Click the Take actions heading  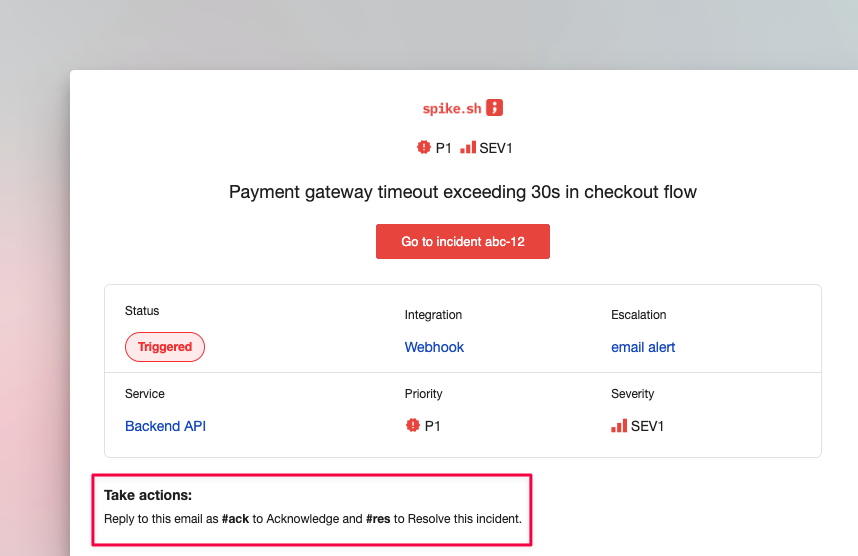(x=148, y=495)
